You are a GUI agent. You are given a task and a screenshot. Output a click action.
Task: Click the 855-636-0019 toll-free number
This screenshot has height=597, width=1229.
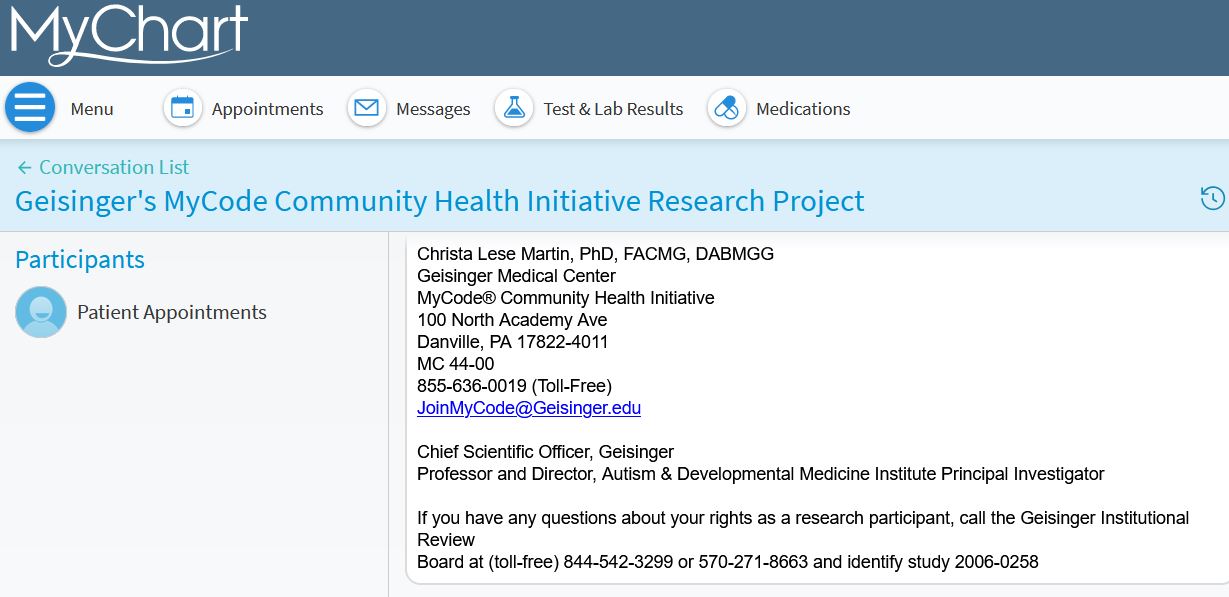click(x=514, y=386)
